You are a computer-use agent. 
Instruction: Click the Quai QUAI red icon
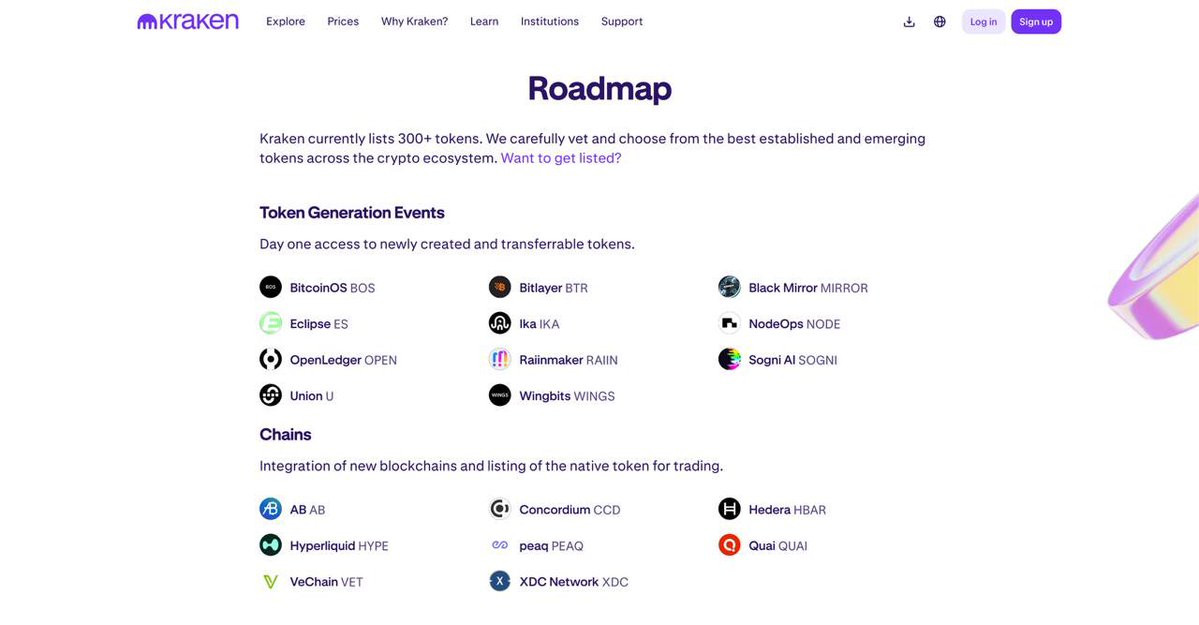[x=729, y=545]
